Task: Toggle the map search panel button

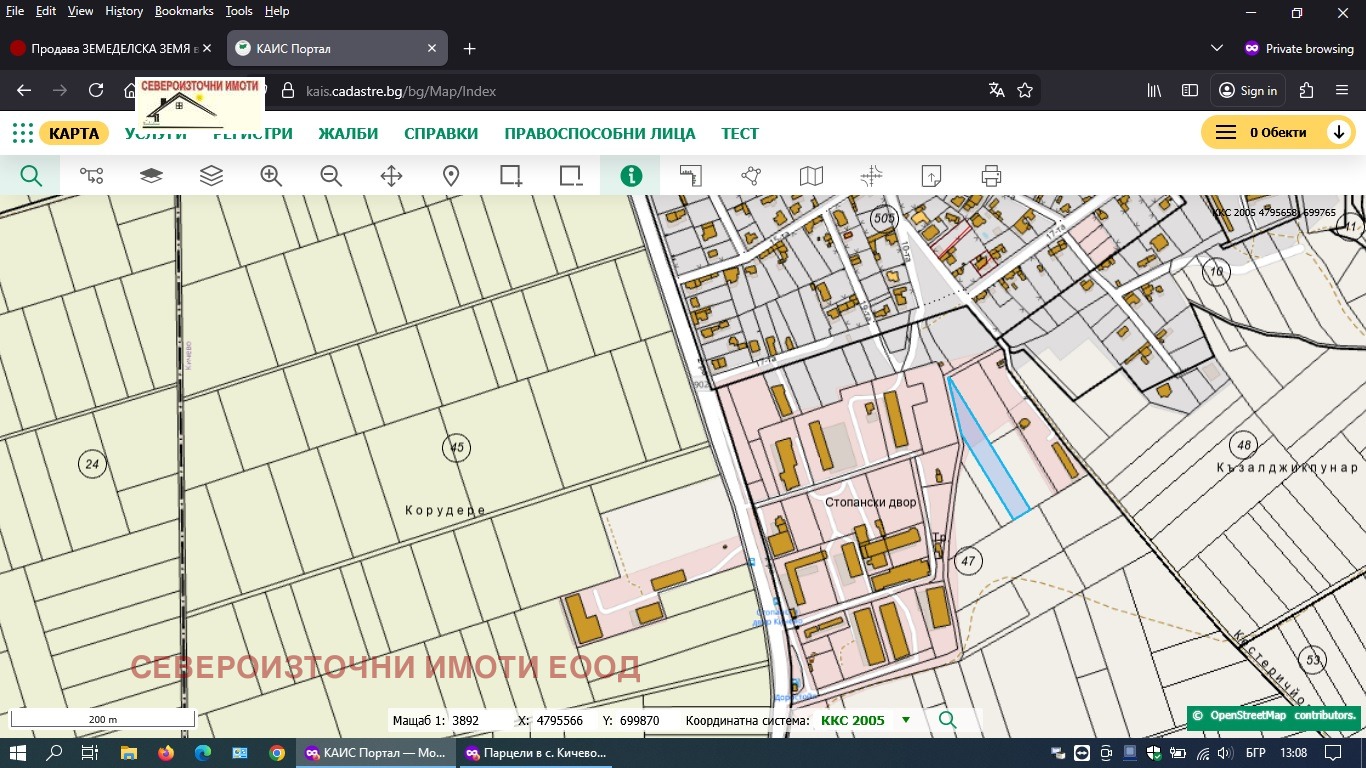Action: point(31,176)
